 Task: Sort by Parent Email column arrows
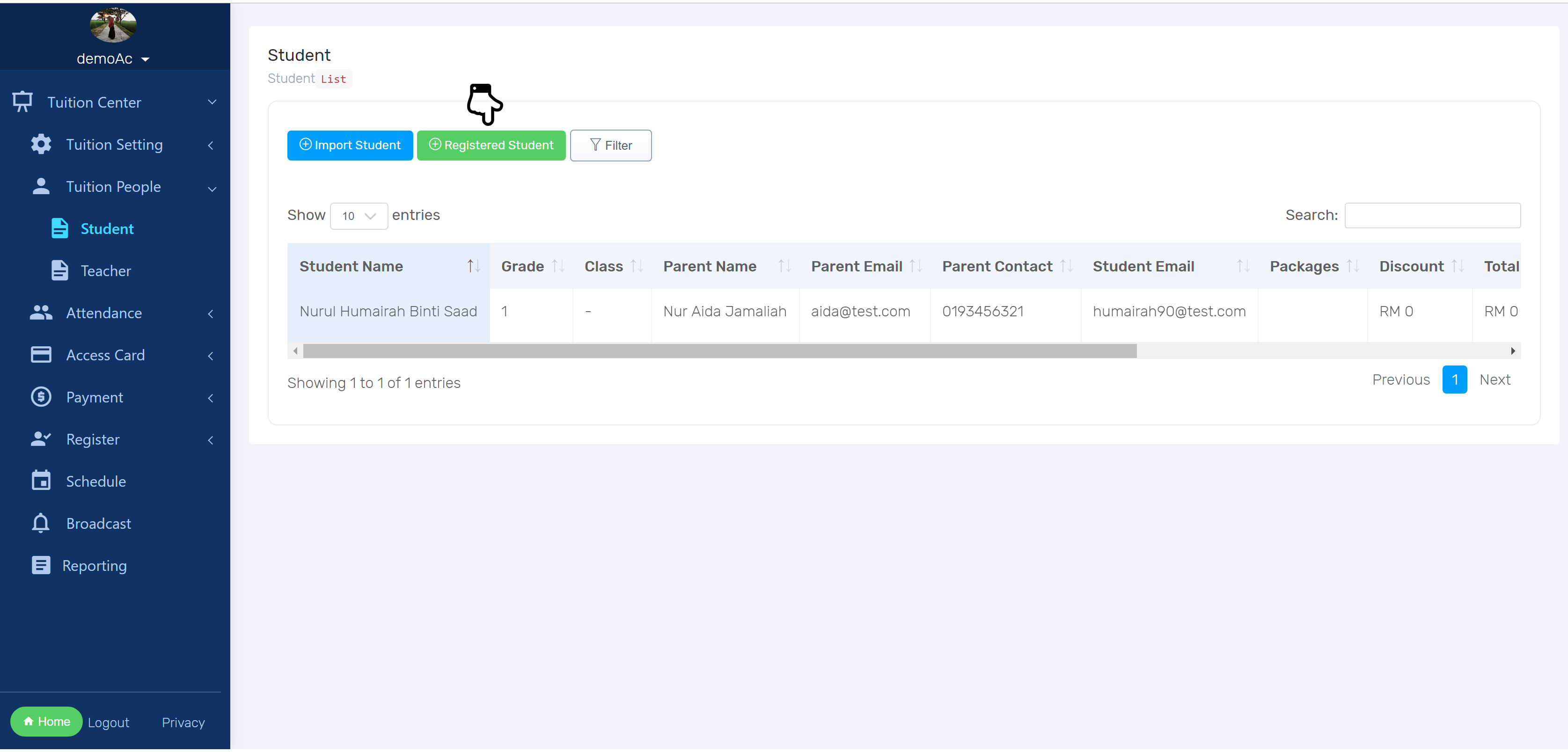click(916, 266)
